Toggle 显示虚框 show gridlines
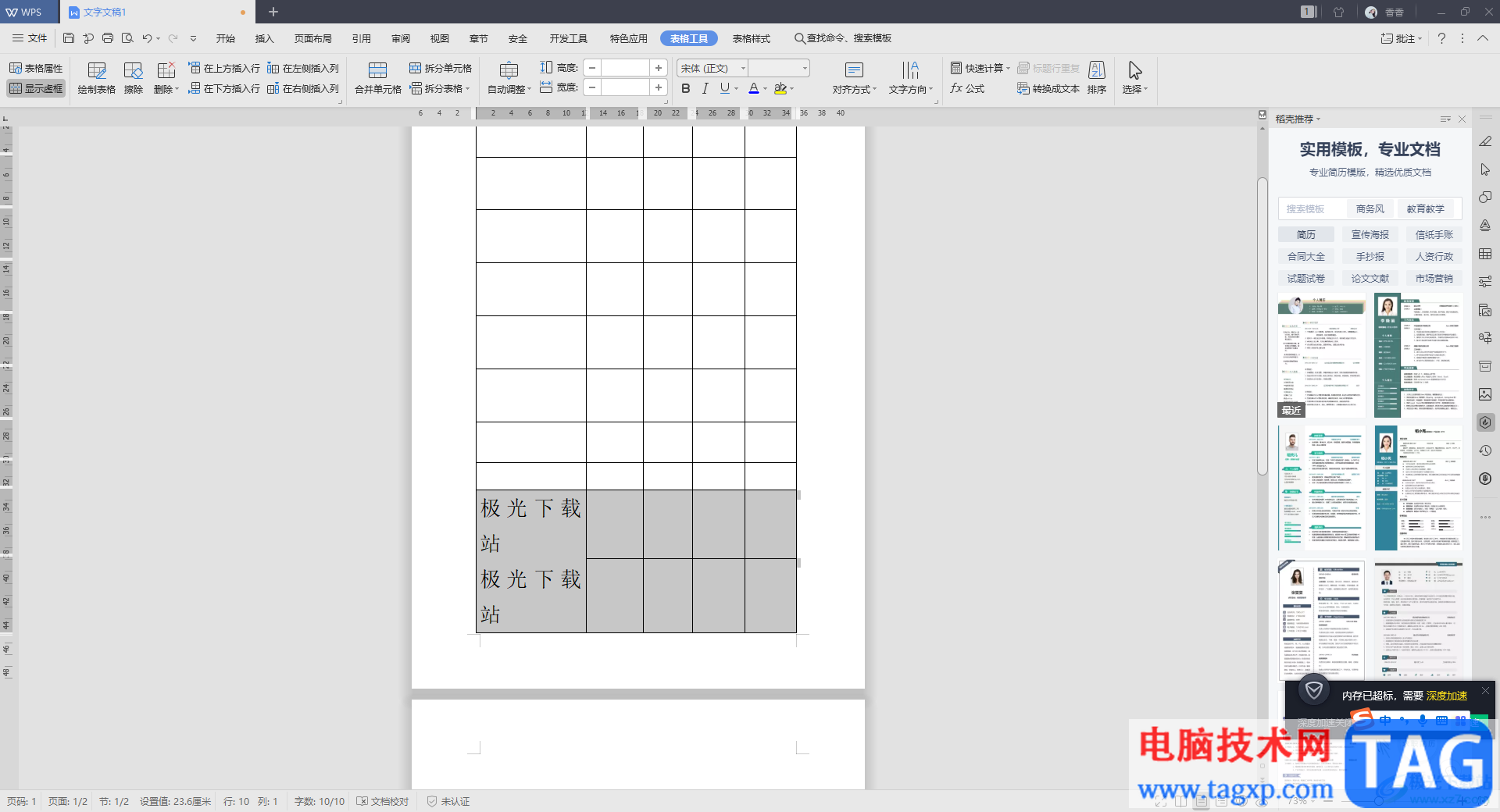This screenshot has height=812, width=1500. (36, 89)
